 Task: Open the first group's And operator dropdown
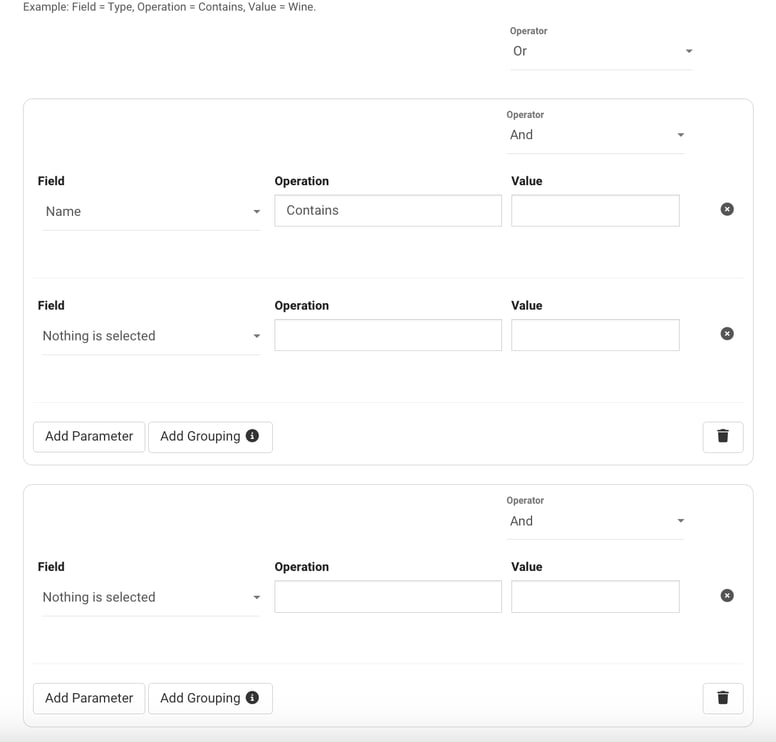click(x=595, y=135)
